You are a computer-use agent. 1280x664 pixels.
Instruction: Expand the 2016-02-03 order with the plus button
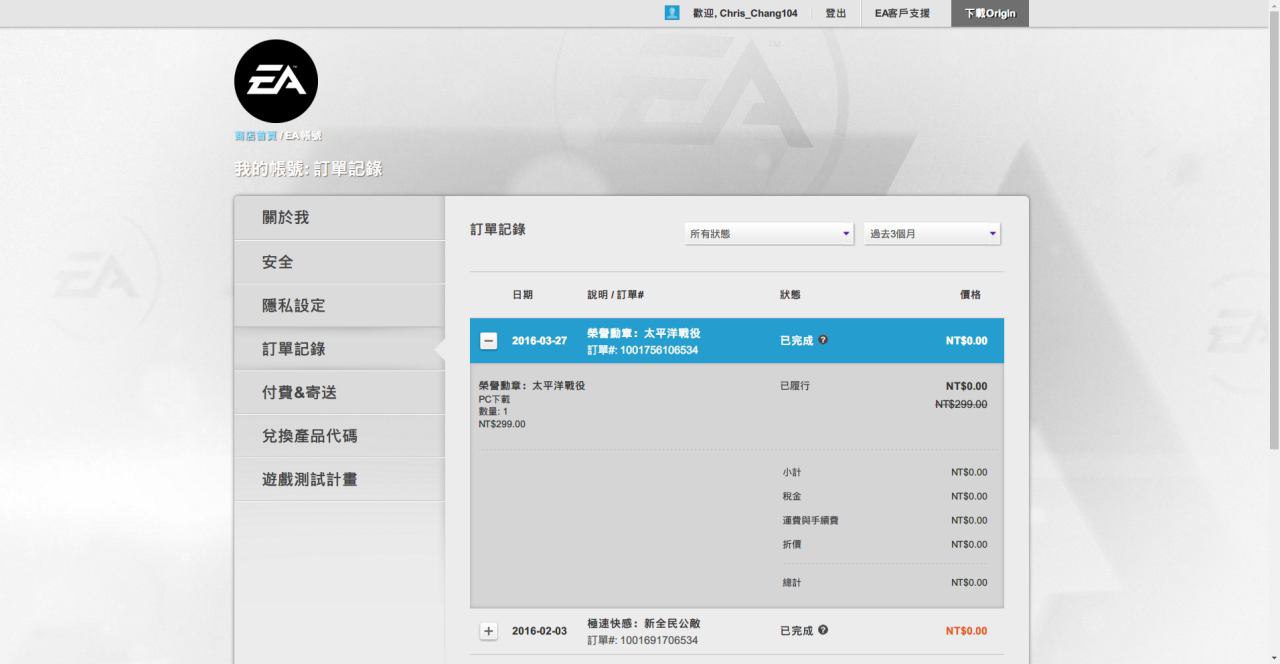488,631
